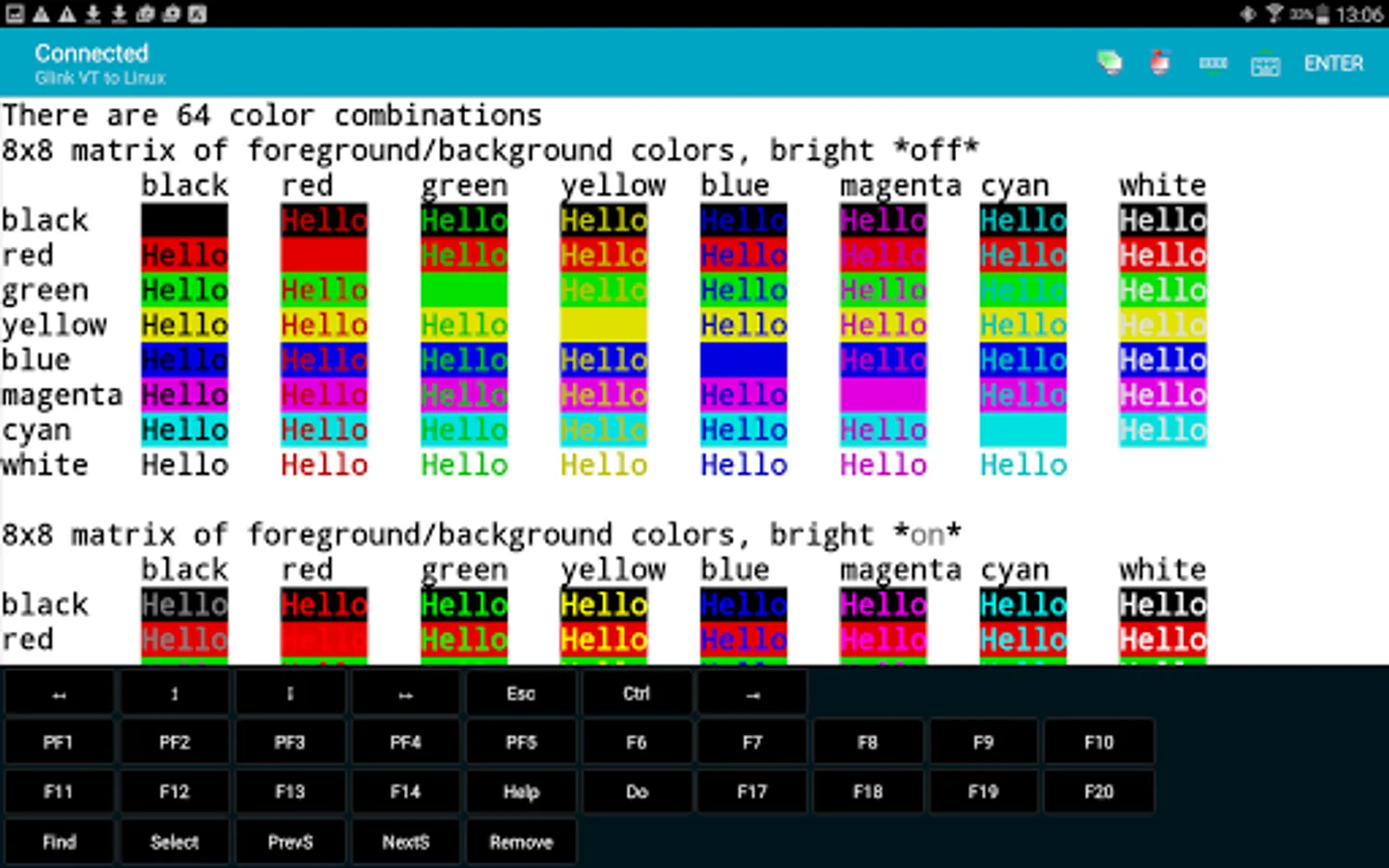Tap the solid magenta color block
This screenshot has width=1389, height=868.
pos(883,394)
